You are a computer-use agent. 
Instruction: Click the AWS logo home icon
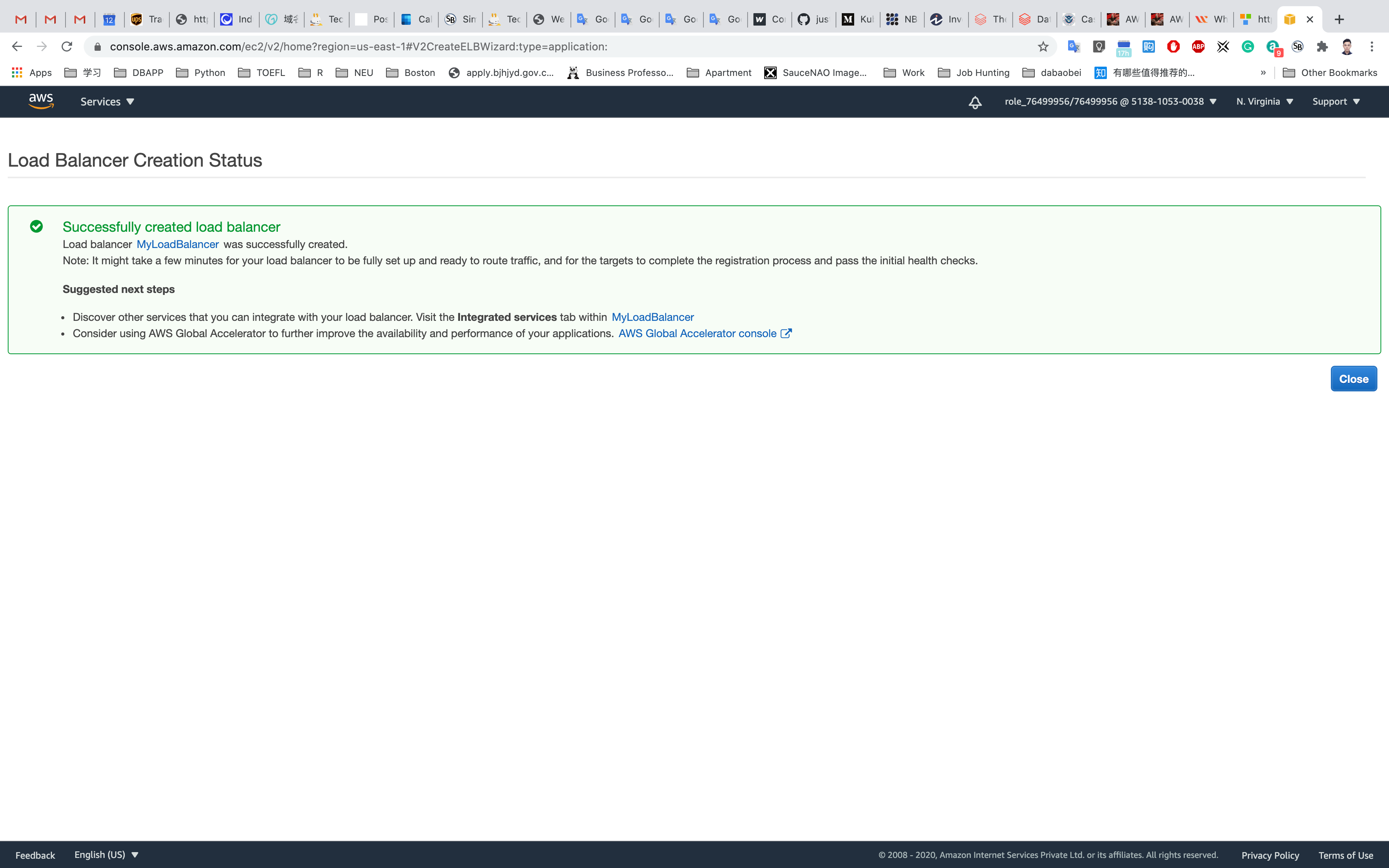tap(41, 101)
